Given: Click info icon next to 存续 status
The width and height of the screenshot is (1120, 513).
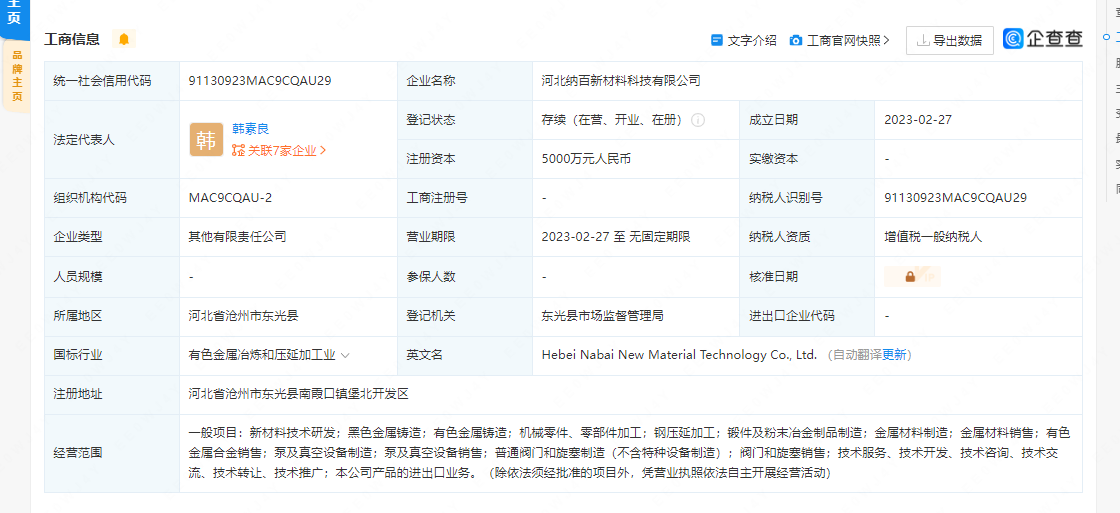Looking at the screenshot, I should 698,120.
